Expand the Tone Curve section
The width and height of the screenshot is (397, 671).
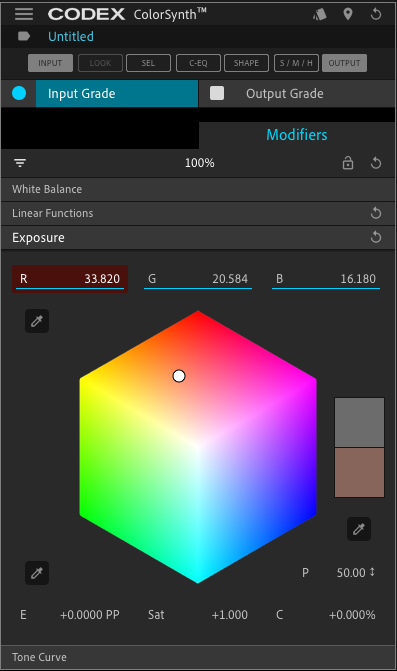click(198, 657)
